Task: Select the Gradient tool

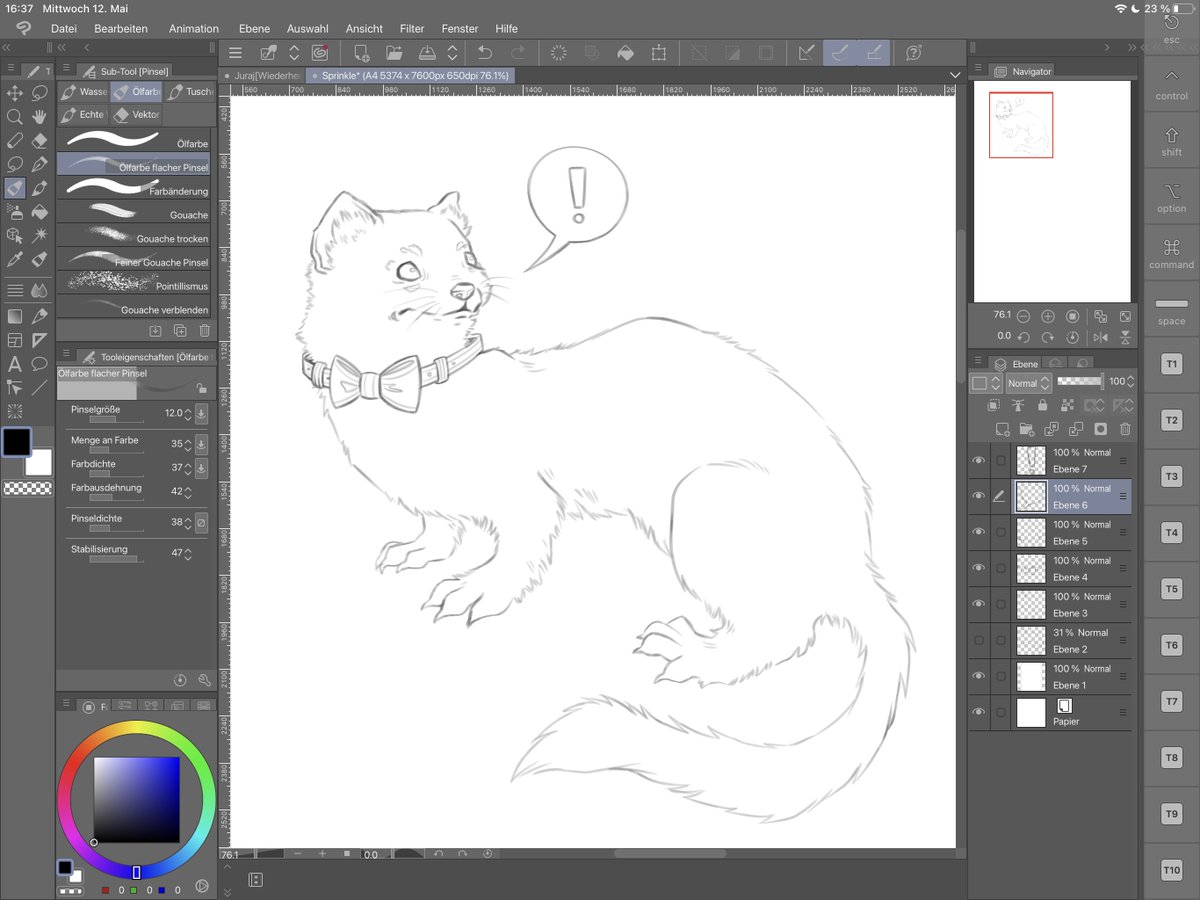Action: pyautogui.click(x=15, y=316)
